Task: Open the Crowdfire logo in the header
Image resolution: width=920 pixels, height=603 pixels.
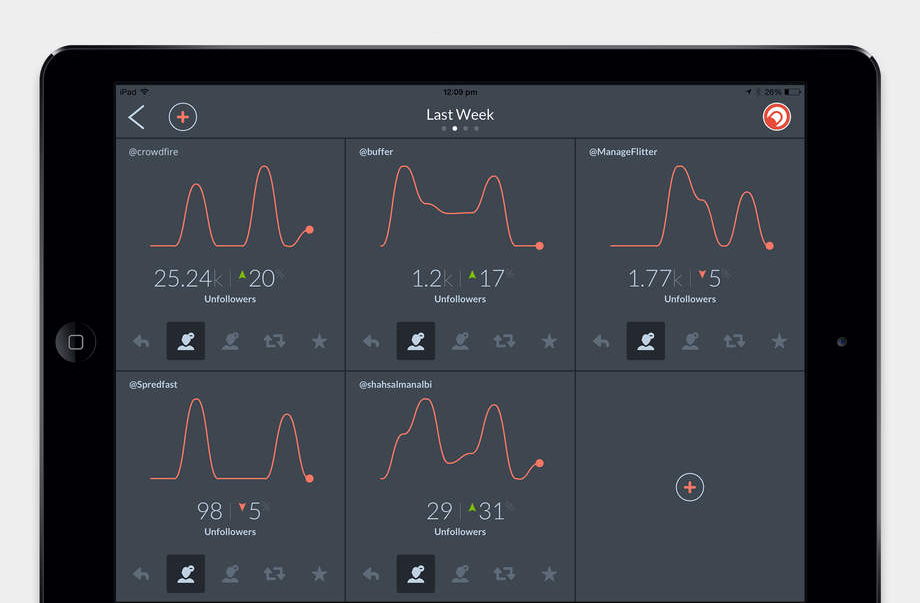Action: point(776,117)
